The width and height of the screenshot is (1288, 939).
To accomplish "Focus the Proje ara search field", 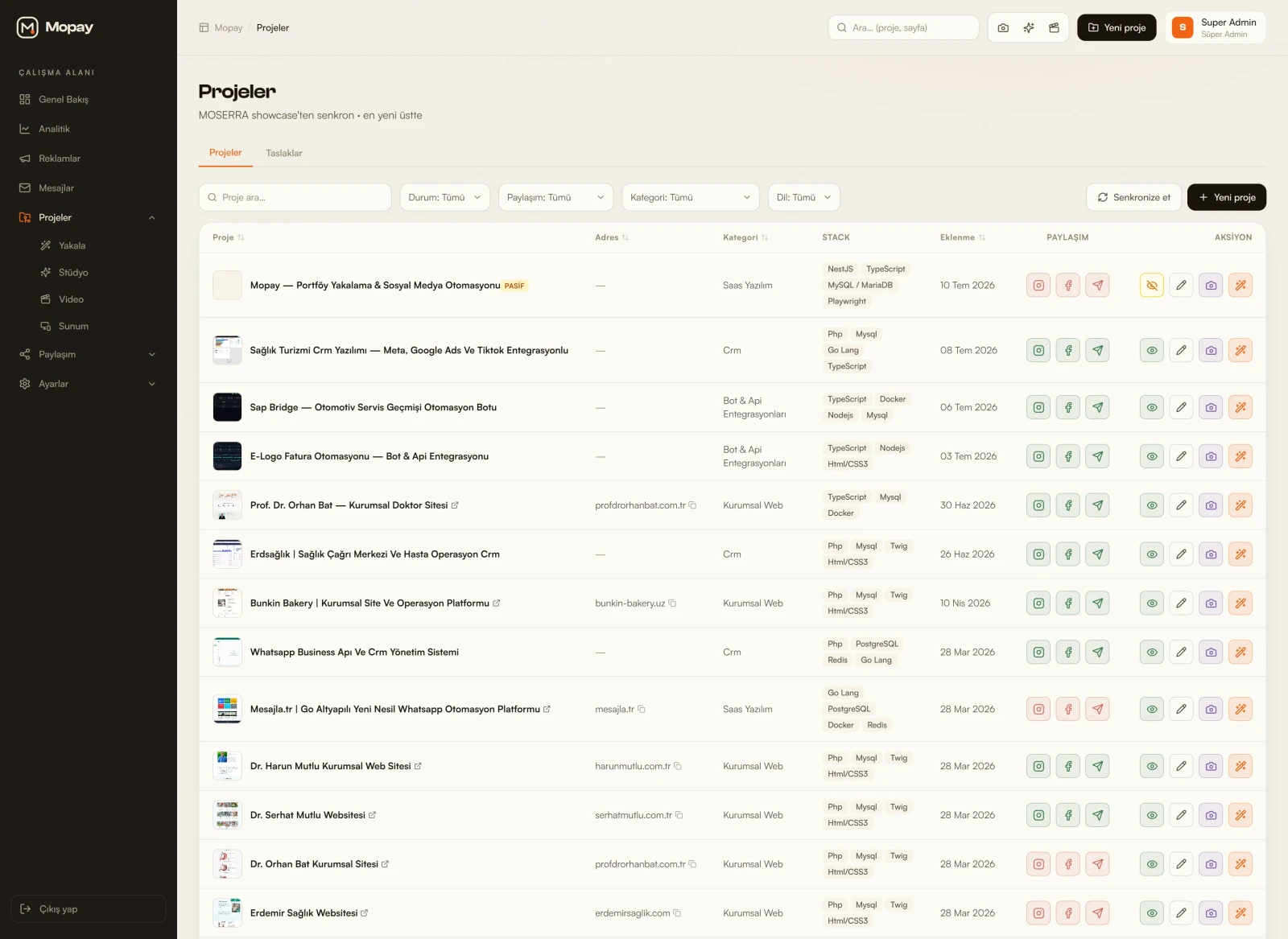I will click(x=295, y=197).
